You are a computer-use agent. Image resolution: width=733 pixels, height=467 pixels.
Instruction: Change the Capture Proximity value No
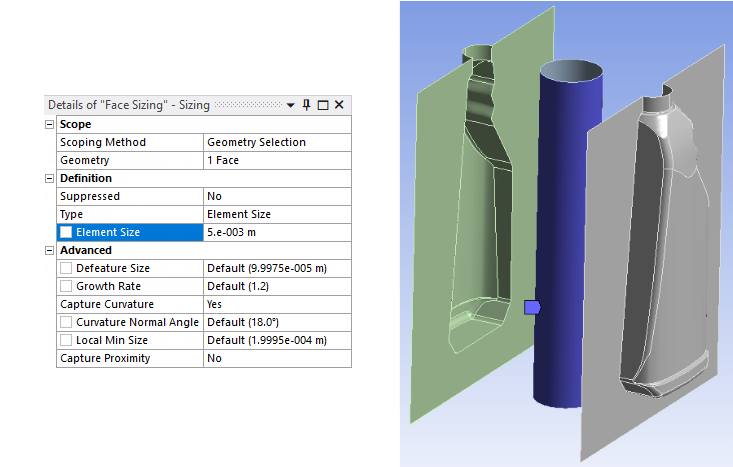tap(277, 358)
